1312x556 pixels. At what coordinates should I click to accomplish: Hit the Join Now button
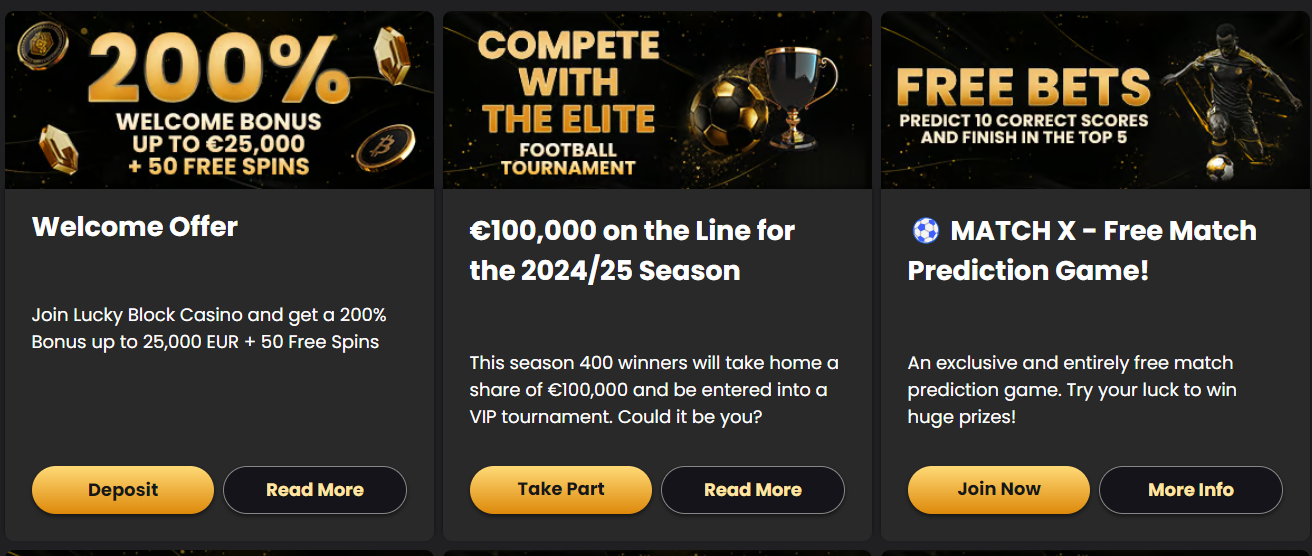(998, 489)
